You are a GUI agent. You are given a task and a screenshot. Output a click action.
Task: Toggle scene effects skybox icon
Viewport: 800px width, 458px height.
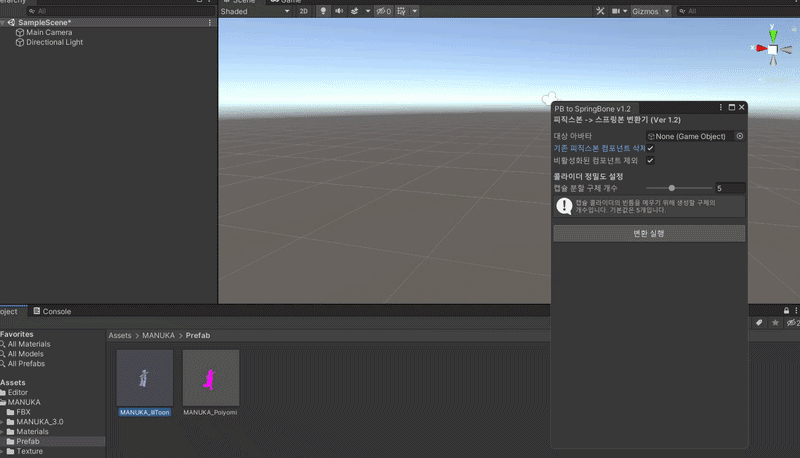(355, 11)
